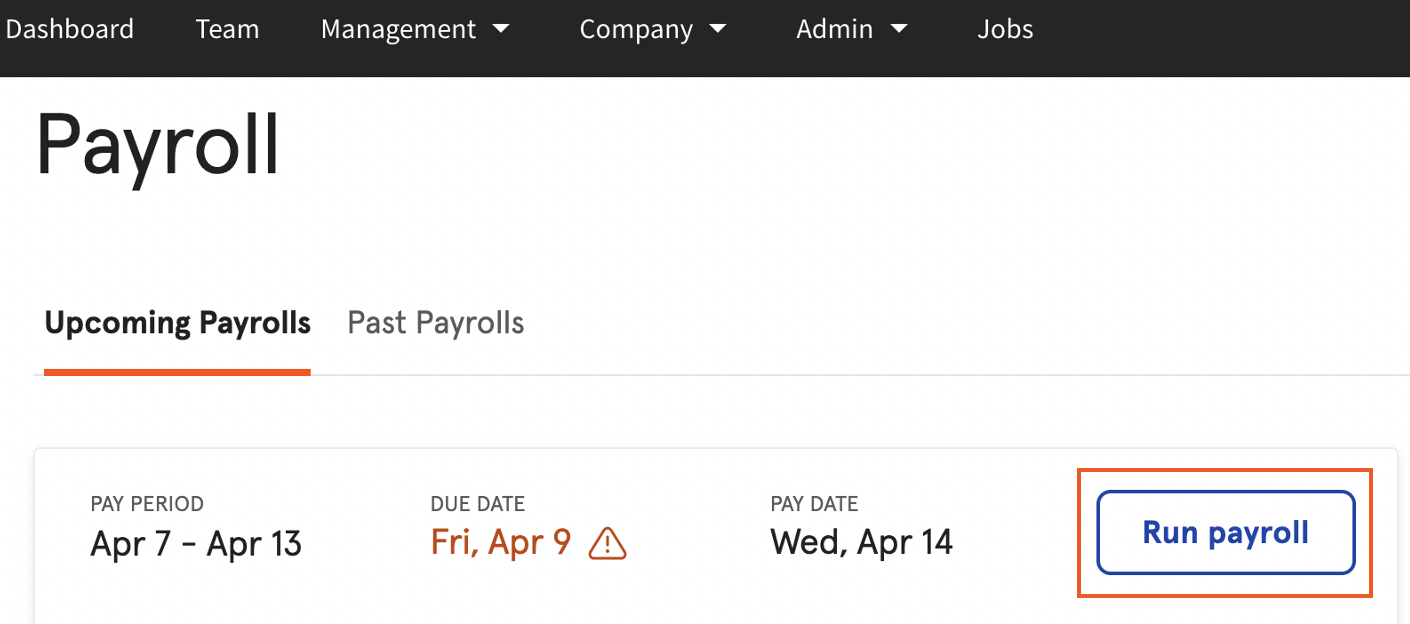Click the Run payroll button

[1225, 532]
